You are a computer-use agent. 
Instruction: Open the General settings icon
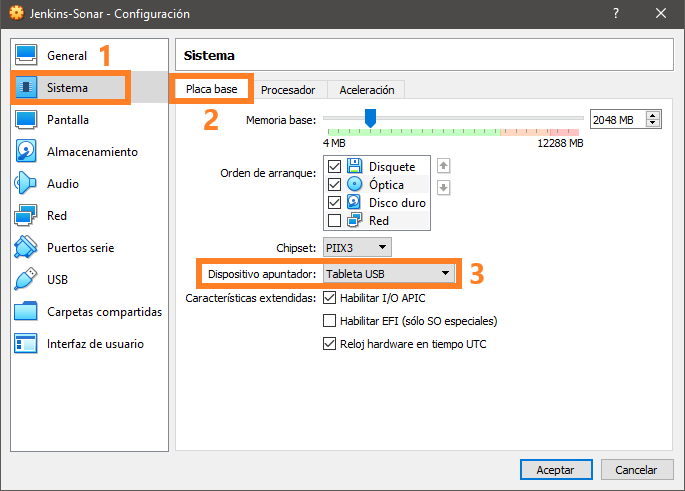[27, 56]
